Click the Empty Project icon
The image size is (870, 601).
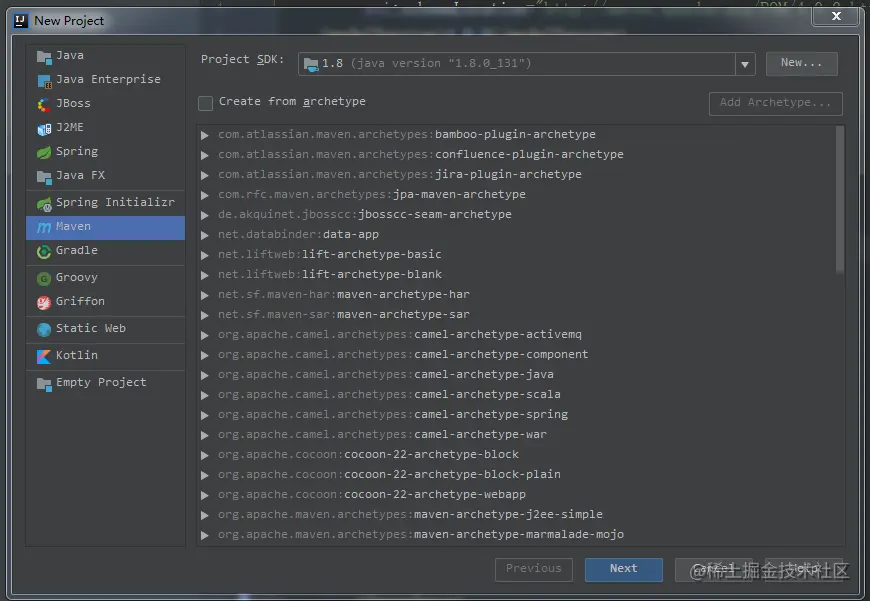pyautogui.click(x=44, y=383)
